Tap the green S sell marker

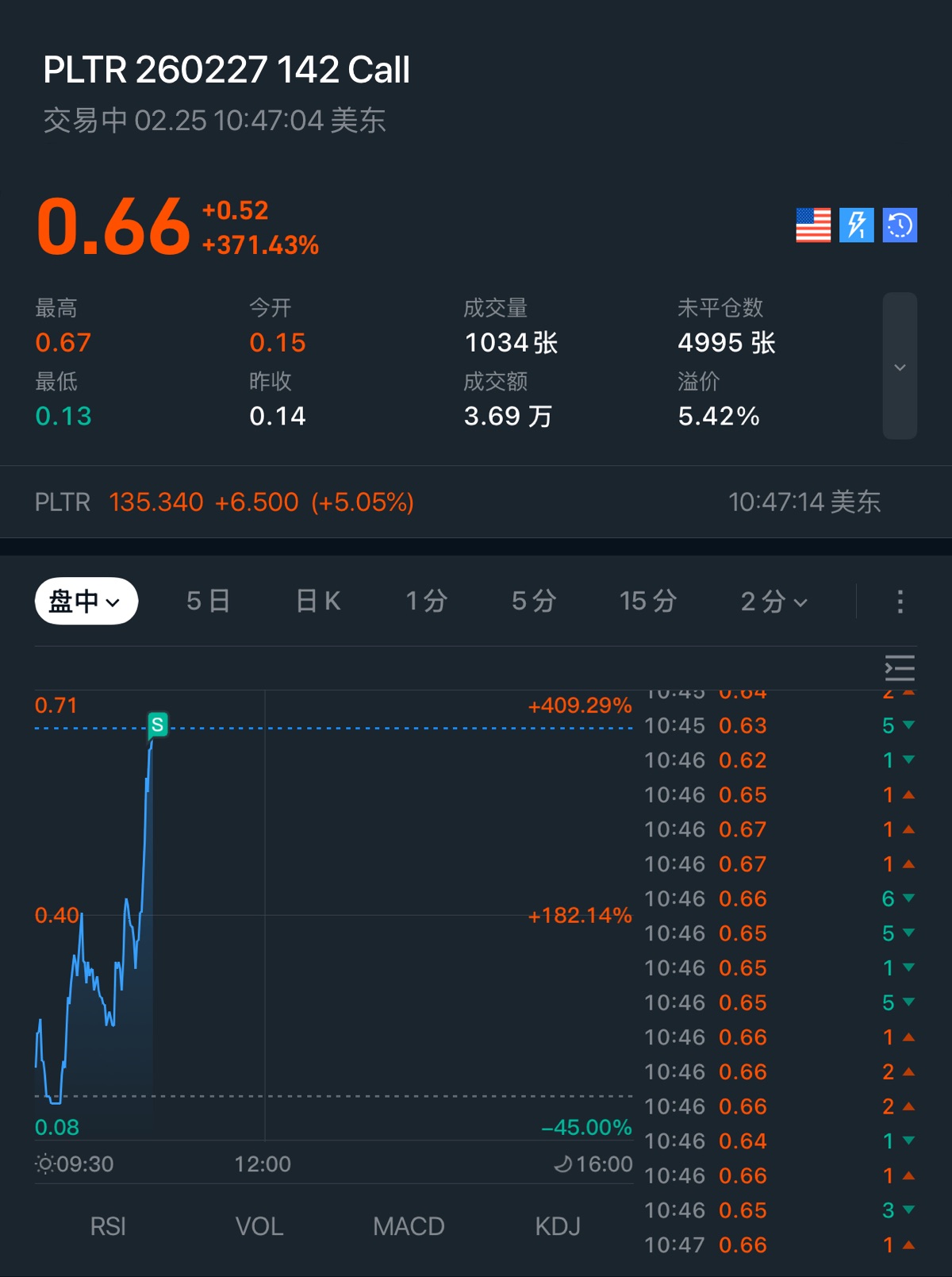click(158, 725)
